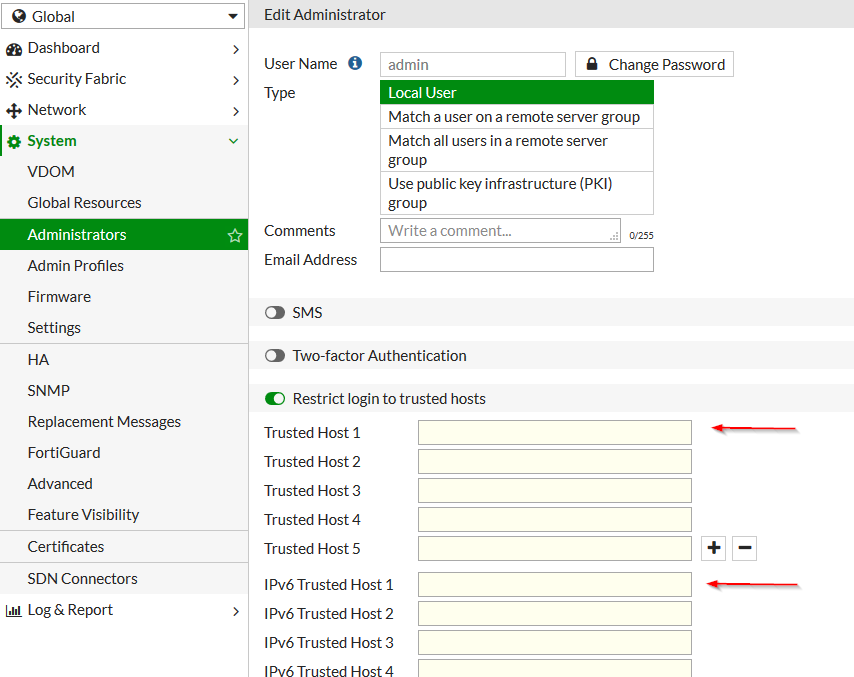Viewport: 854px width, 677px height.
Task: Click the star icon beside Administrators
Action: (x=234, y=234)
